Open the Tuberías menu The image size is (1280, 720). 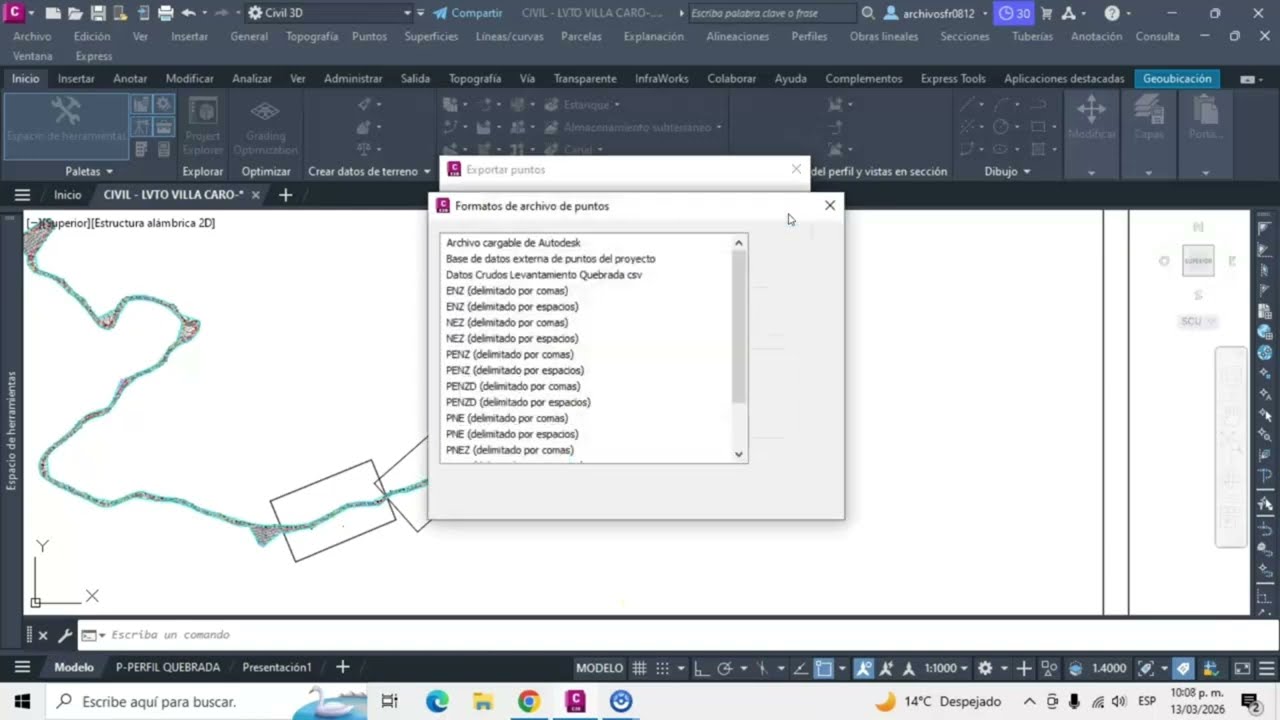coord(1032,36)
